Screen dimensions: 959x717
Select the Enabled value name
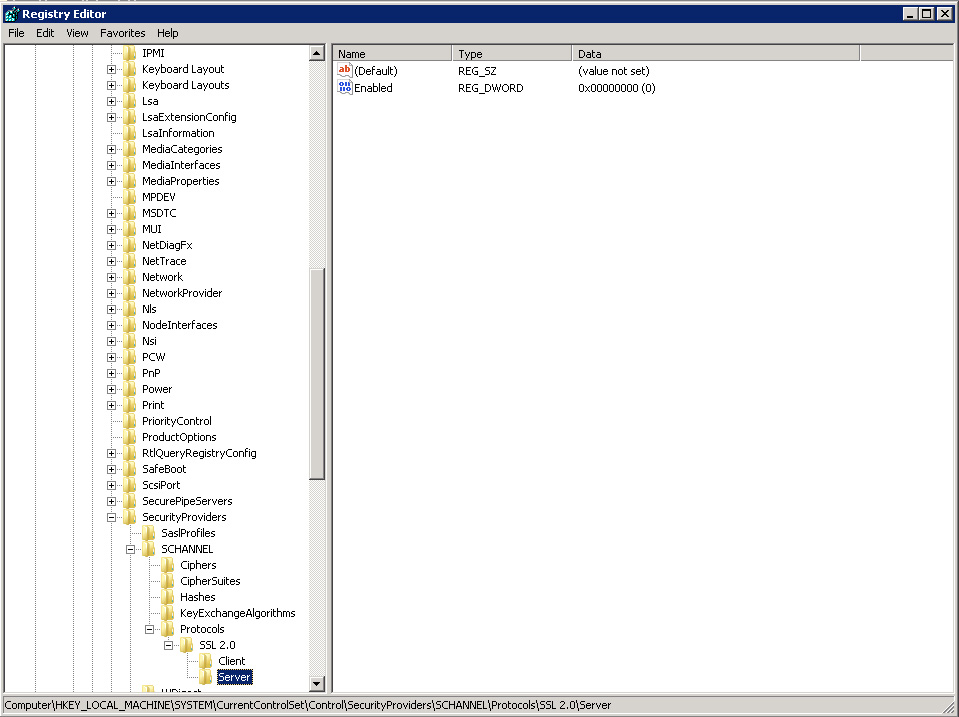tap(373, 88)
